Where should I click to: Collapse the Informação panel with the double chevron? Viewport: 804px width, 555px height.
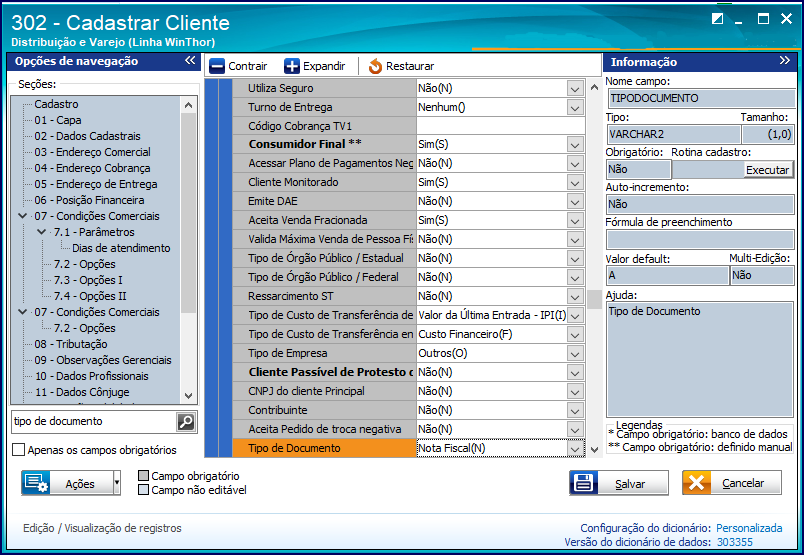point(785,61)
